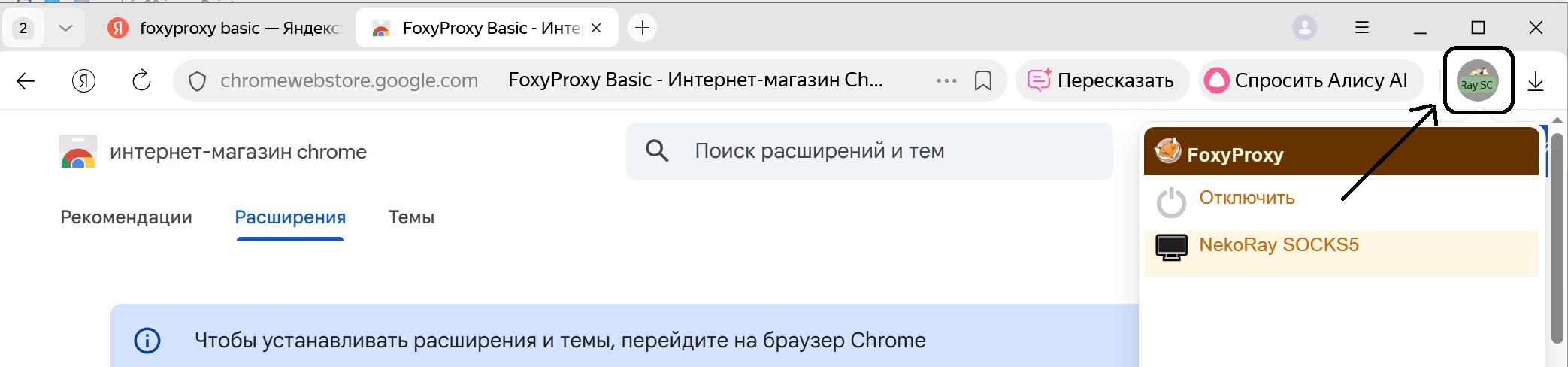Reload the page with the refresh icon
1568x367 pixels.
click(x=141, y=80)
